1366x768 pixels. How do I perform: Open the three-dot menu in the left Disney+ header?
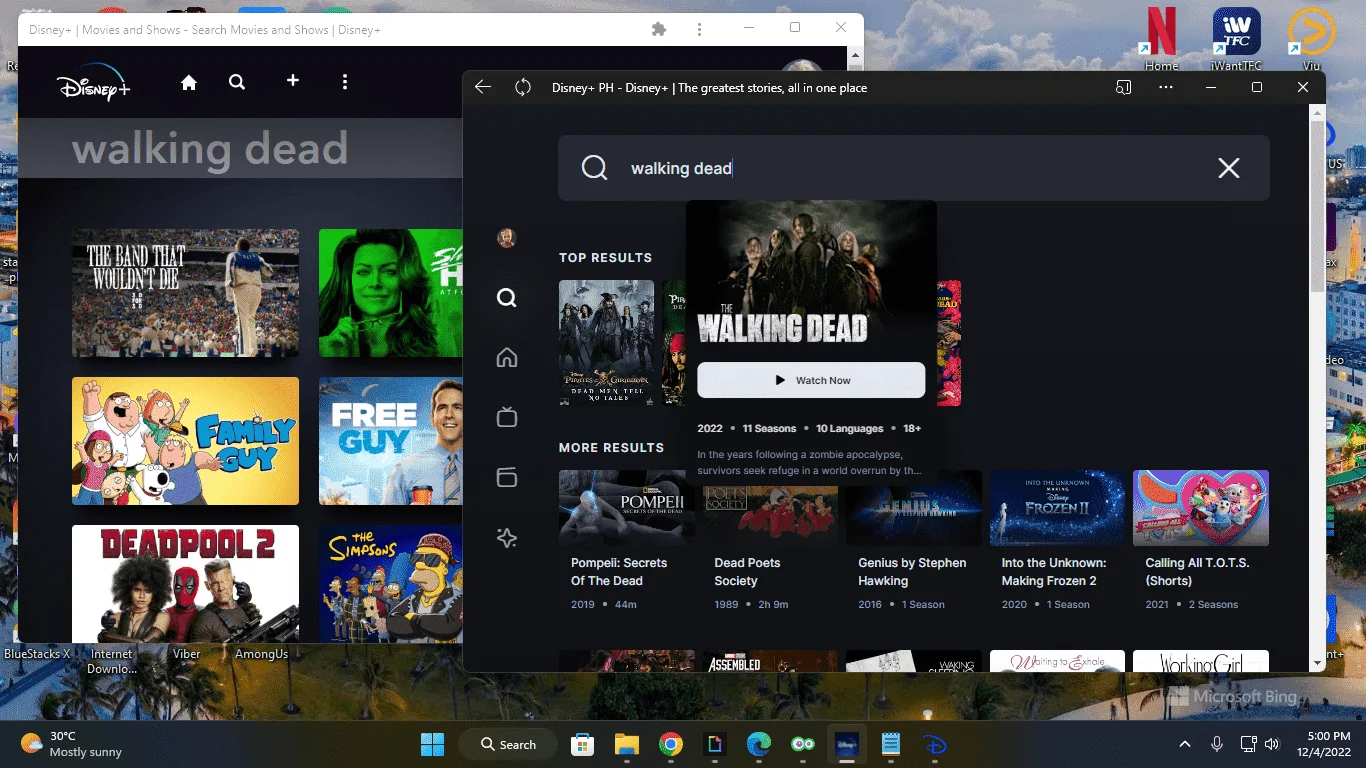coord(345,82)
